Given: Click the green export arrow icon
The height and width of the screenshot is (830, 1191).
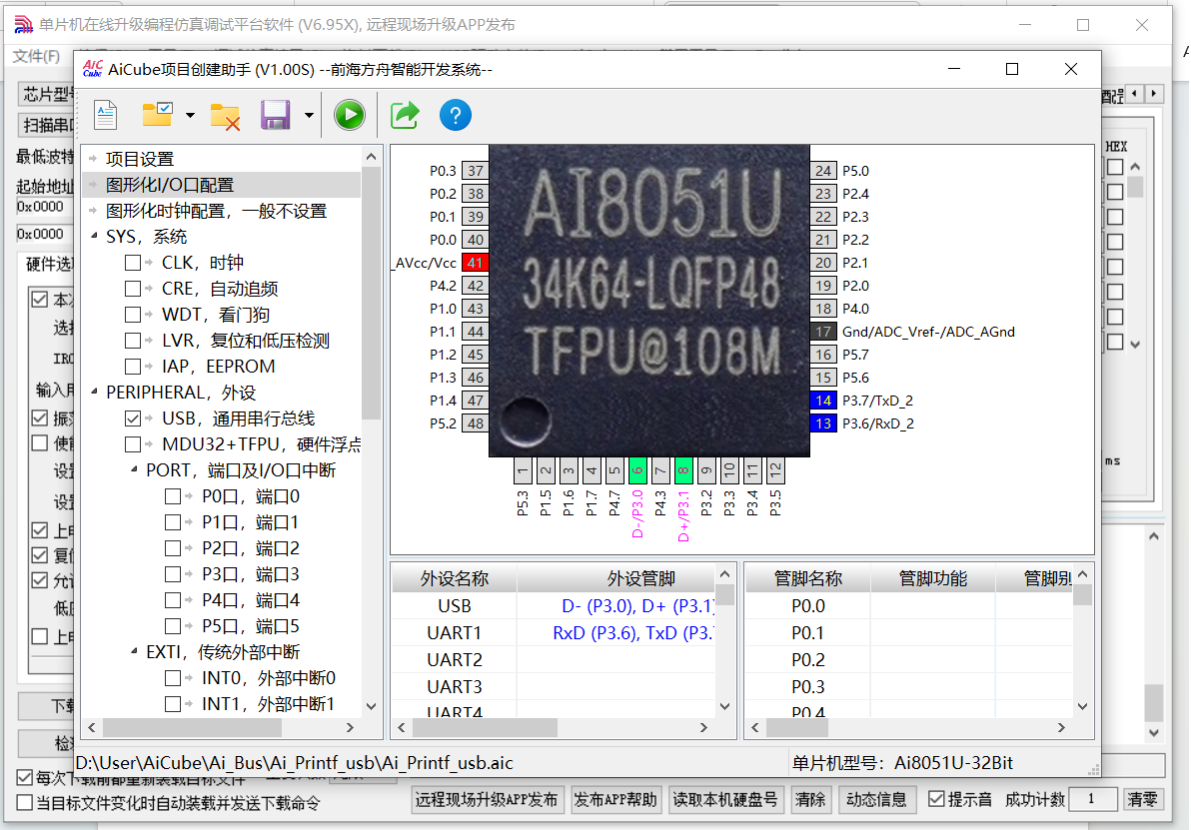Looking at the screenshot, I should pyautogui.click(x=405, y=115).
